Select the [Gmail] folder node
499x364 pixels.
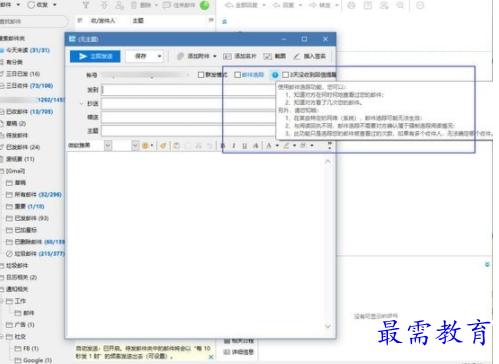[x=15, y=171]
